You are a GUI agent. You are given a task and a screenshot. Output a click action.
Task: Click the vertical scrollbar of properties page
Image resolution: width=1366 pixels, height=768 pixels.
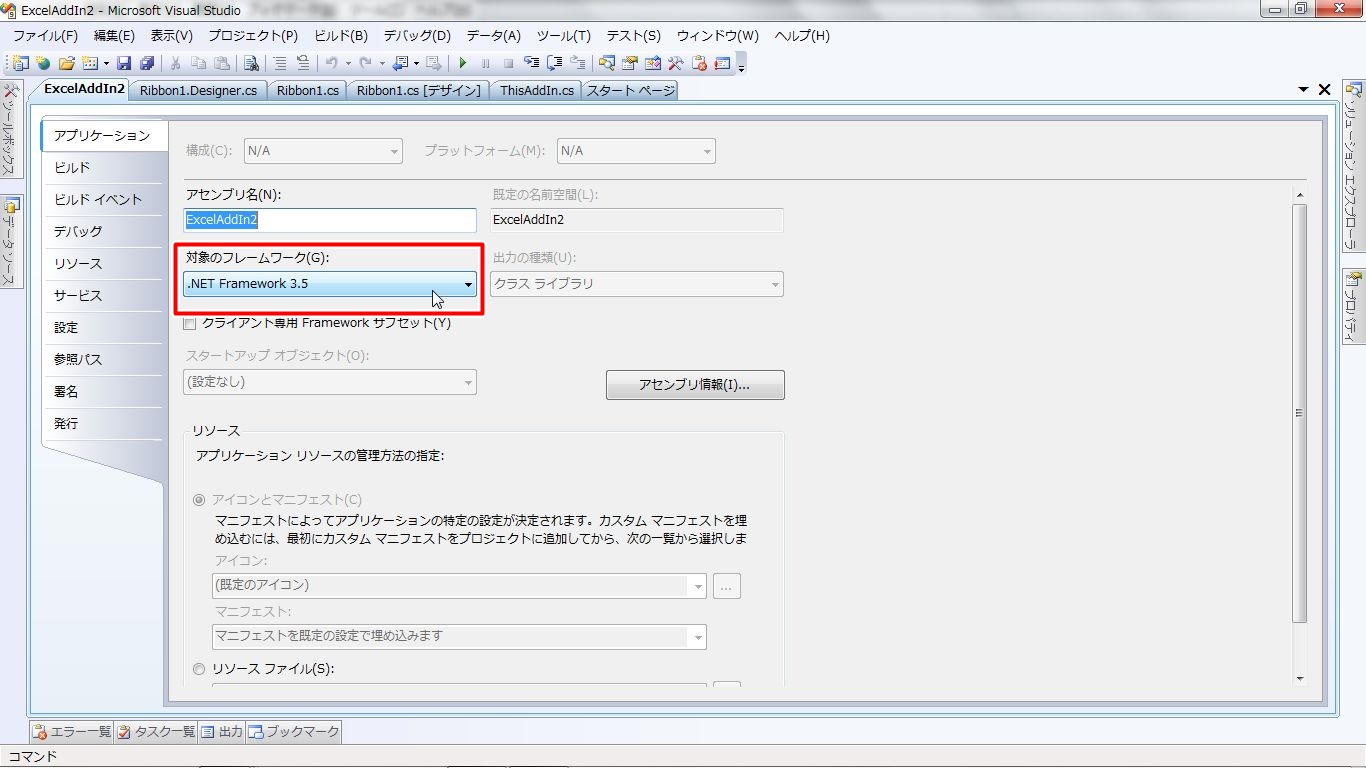[1300, 412]
